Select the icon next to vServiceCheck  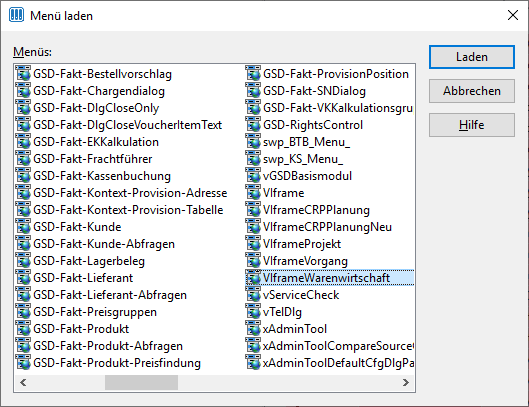[253, 295]
